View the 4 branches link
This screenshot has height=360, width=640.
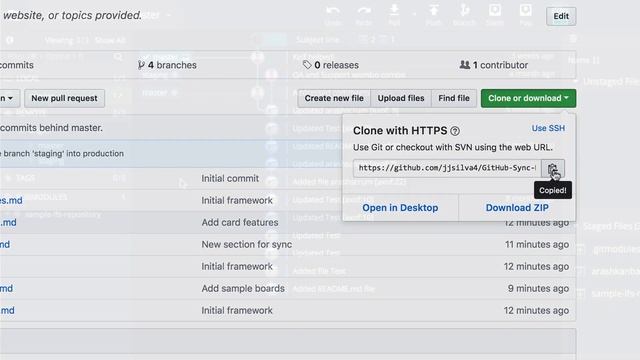[x=167, y=65]
